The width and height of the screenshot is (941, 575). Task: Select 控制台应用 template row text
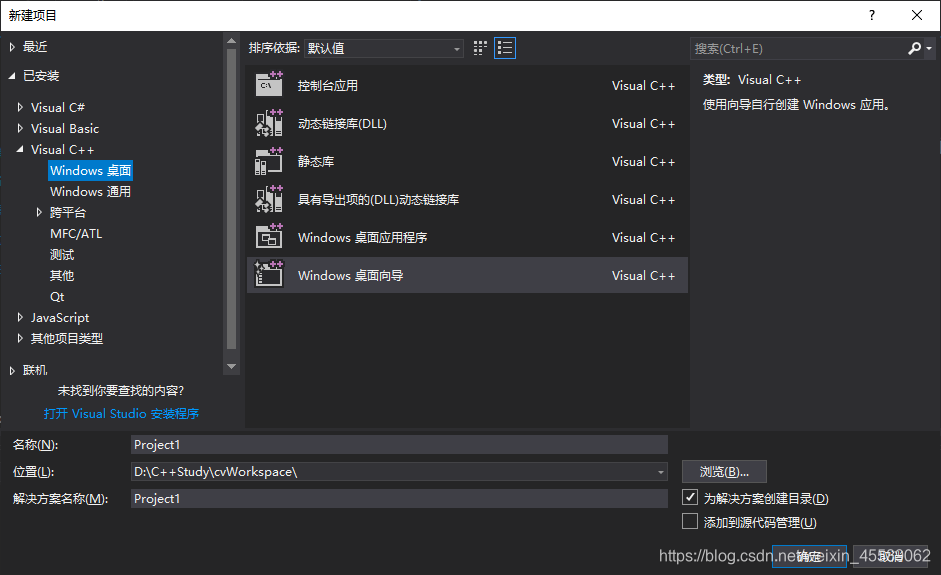(328, 85)
